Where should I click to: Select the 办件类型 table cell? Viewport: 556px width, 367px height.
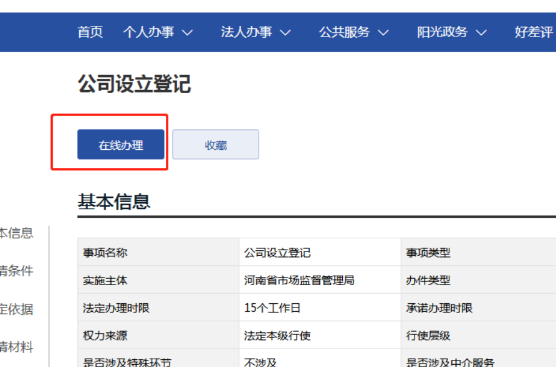(479, 280)
